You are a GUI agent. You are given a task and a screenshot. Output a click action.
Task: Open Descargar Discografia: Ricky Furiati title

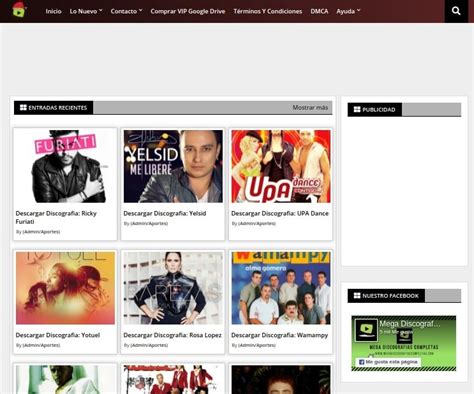click(56, 217)
